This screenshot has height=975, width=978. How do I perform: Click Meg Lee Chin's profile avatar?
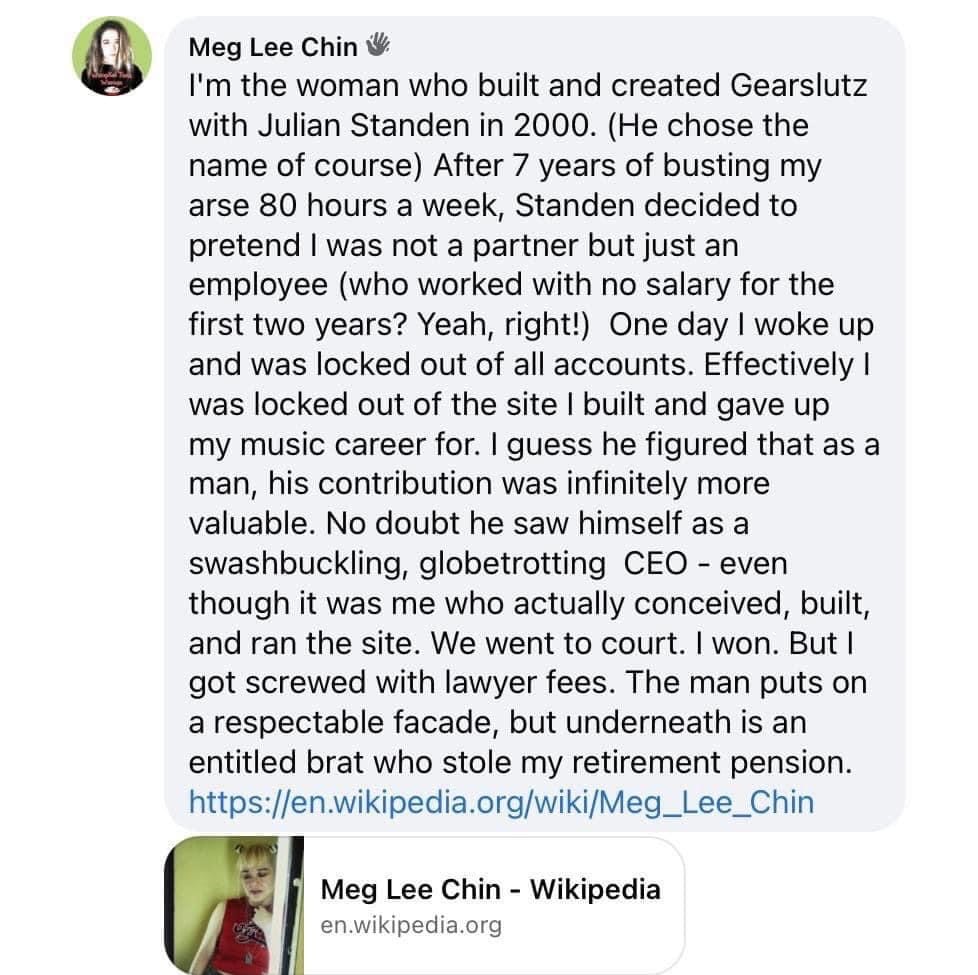click(x=112, y=57)
